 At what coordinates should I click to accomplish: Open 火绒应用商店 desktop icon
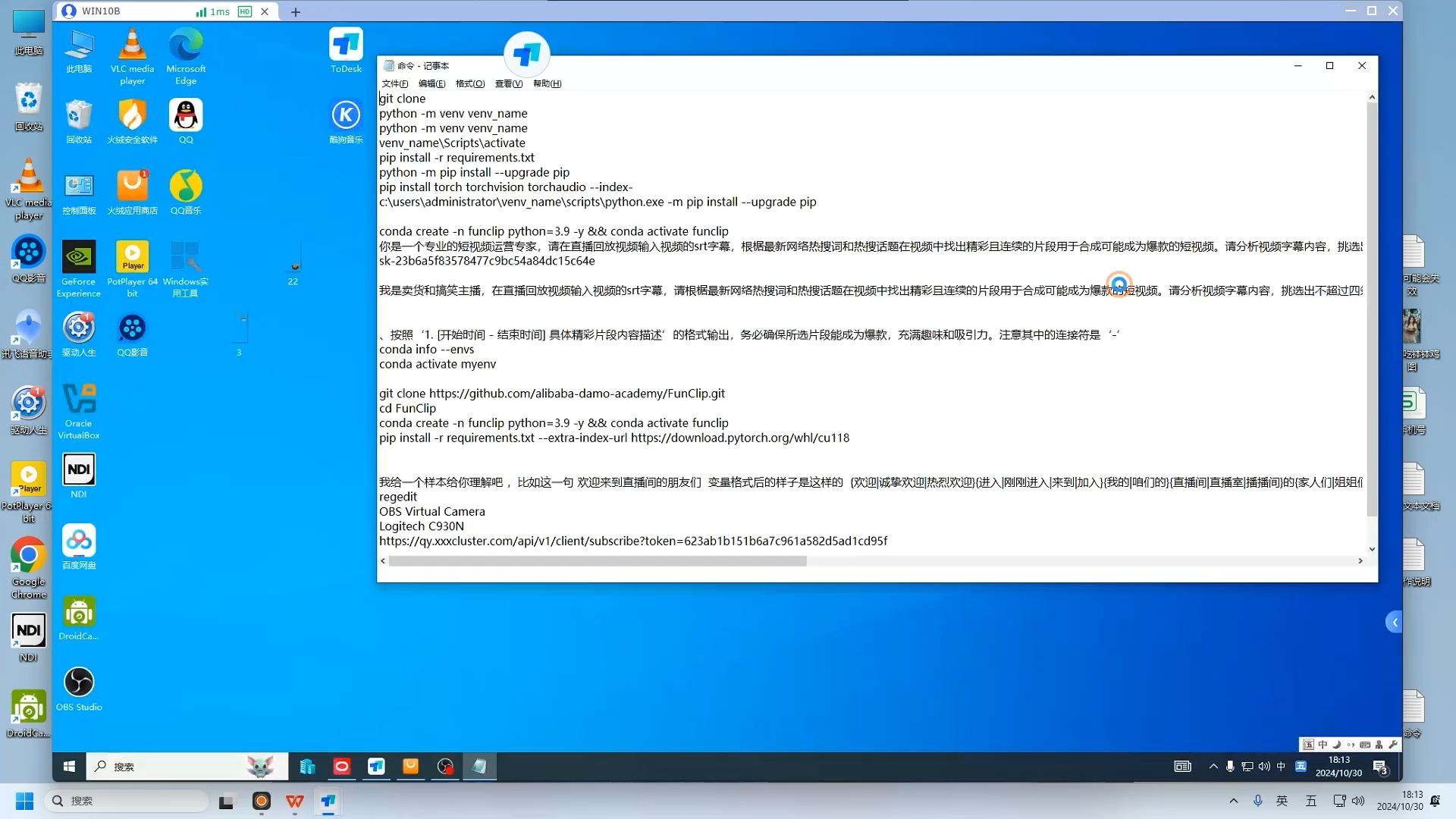pos(132,192)
